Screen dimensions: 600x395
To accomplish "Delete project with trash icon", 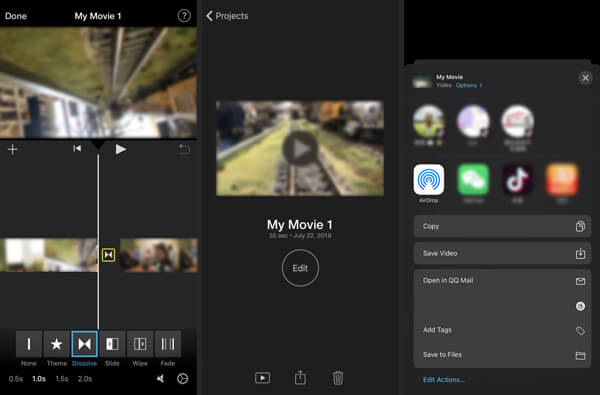I will coord(338,377).
